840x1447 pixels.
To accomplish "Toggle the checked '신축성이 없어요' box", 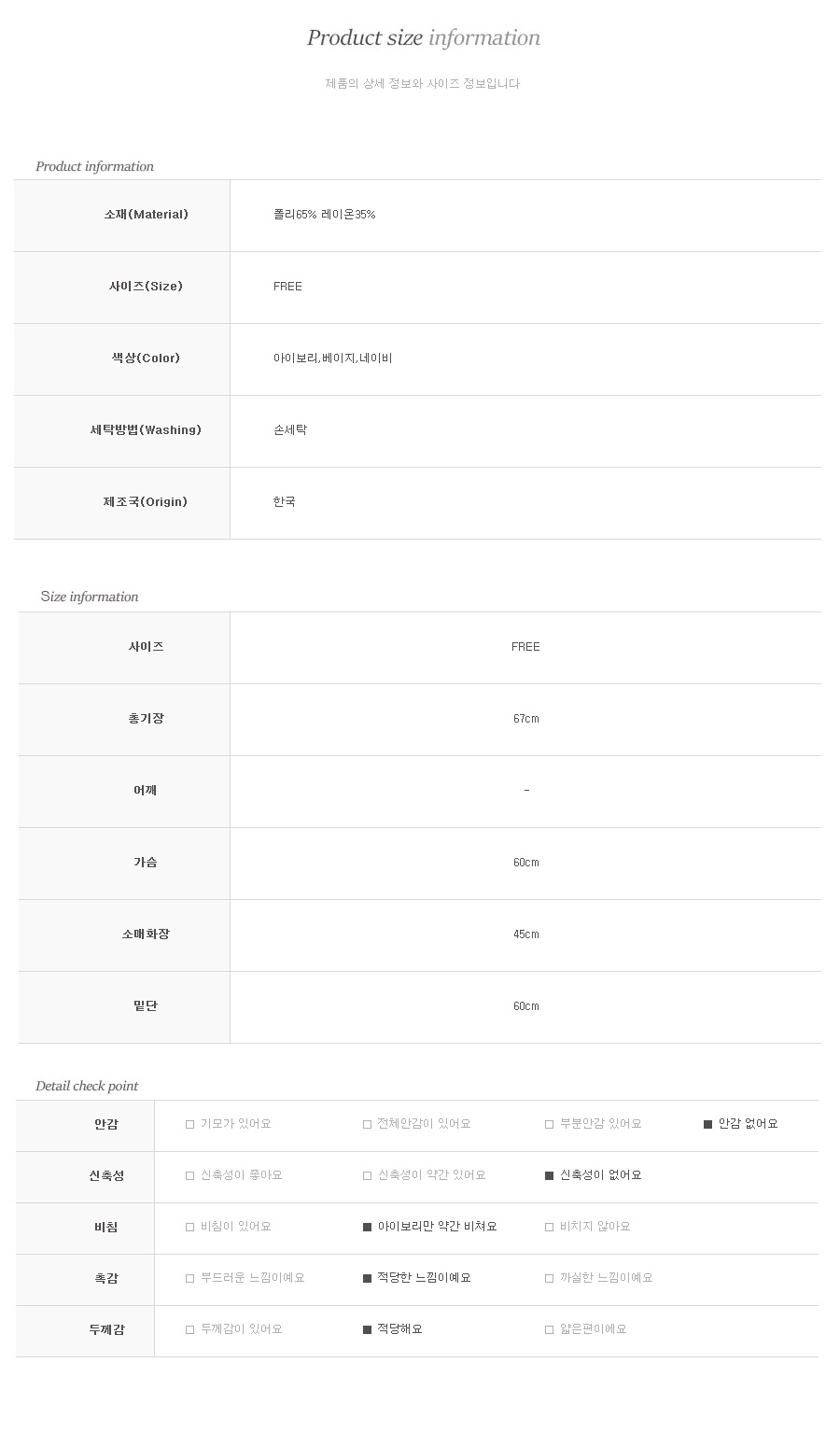I will click(550, 1175).
